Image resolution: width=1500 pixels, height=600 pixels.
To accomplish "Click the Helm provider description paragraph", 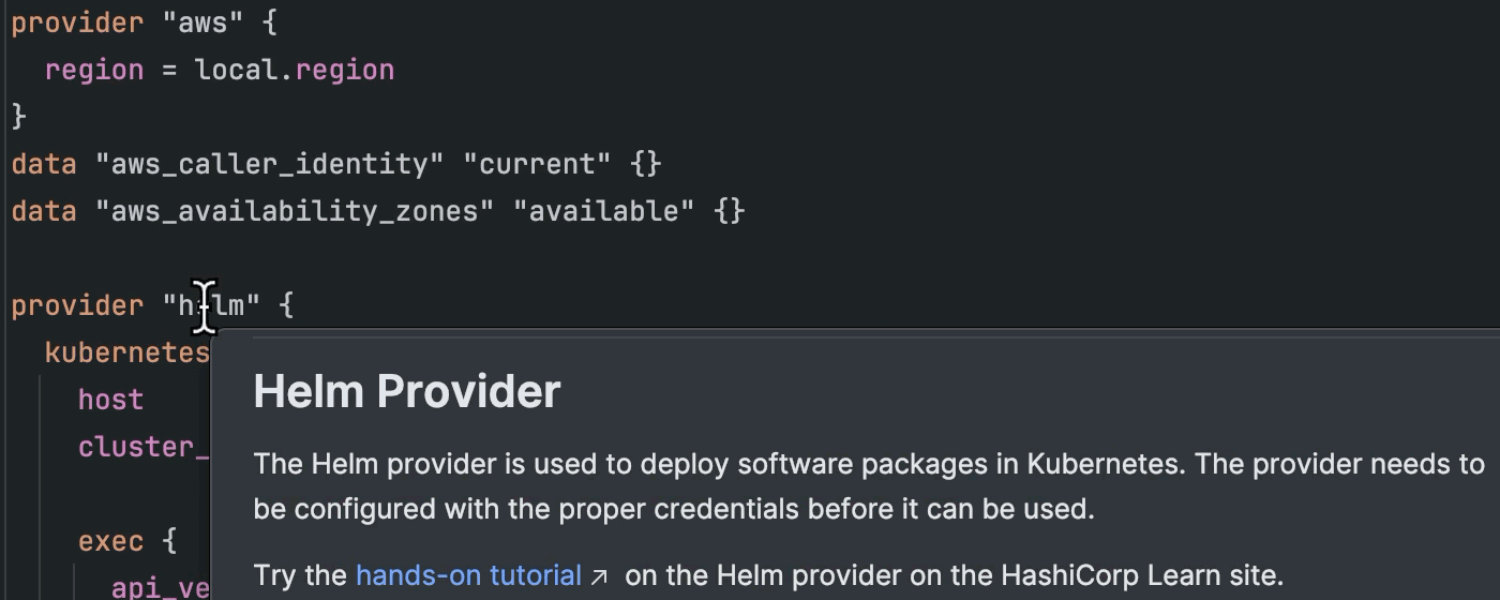I will [868, 486].
